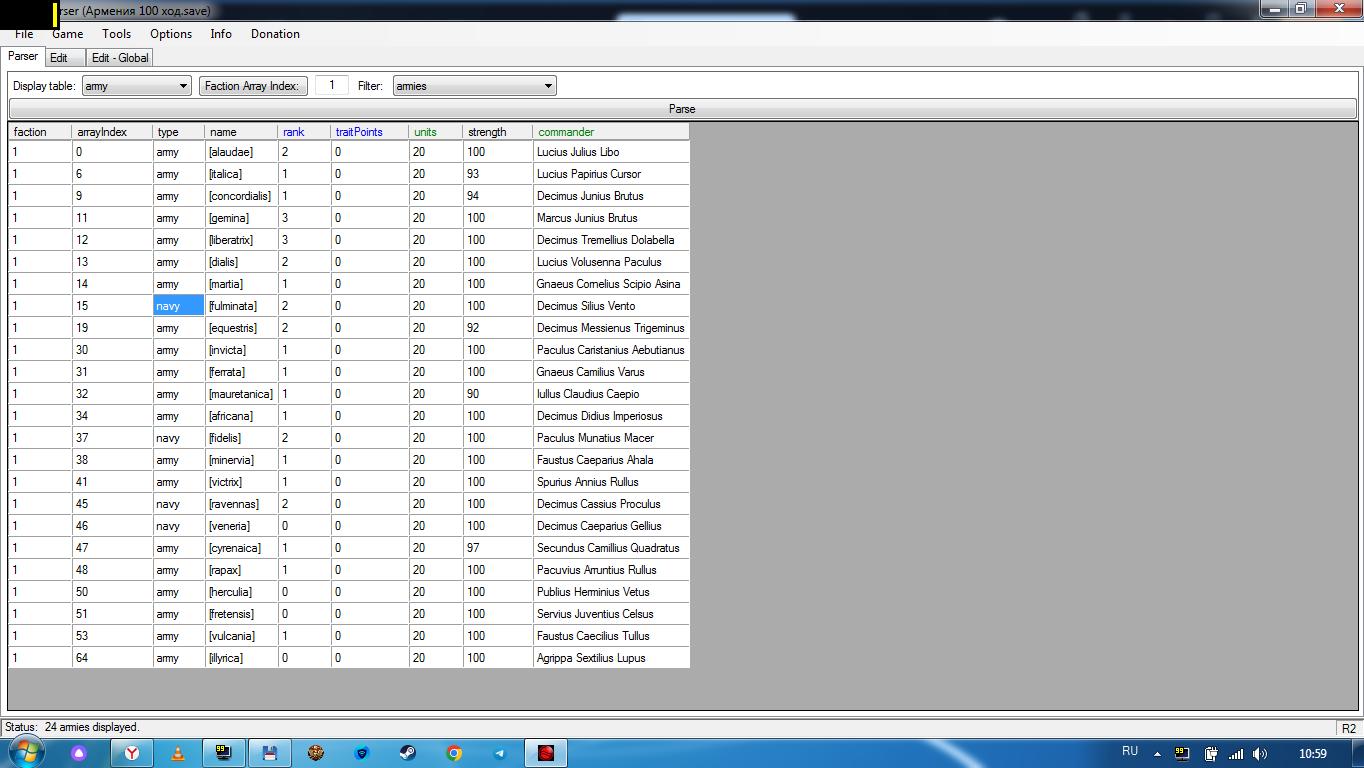Select the [liberatrix] name cell

(x=241, y=240)
